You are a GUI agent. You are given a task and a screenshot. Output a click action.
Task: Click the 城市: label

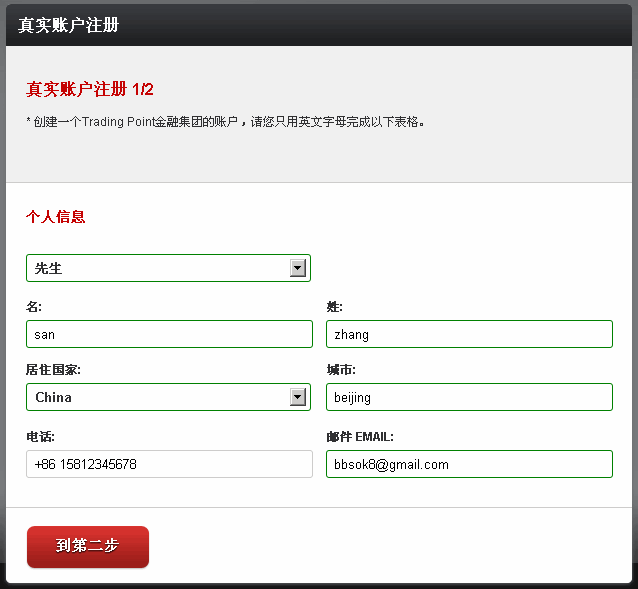pyautogui.click(x=341, y=370)
